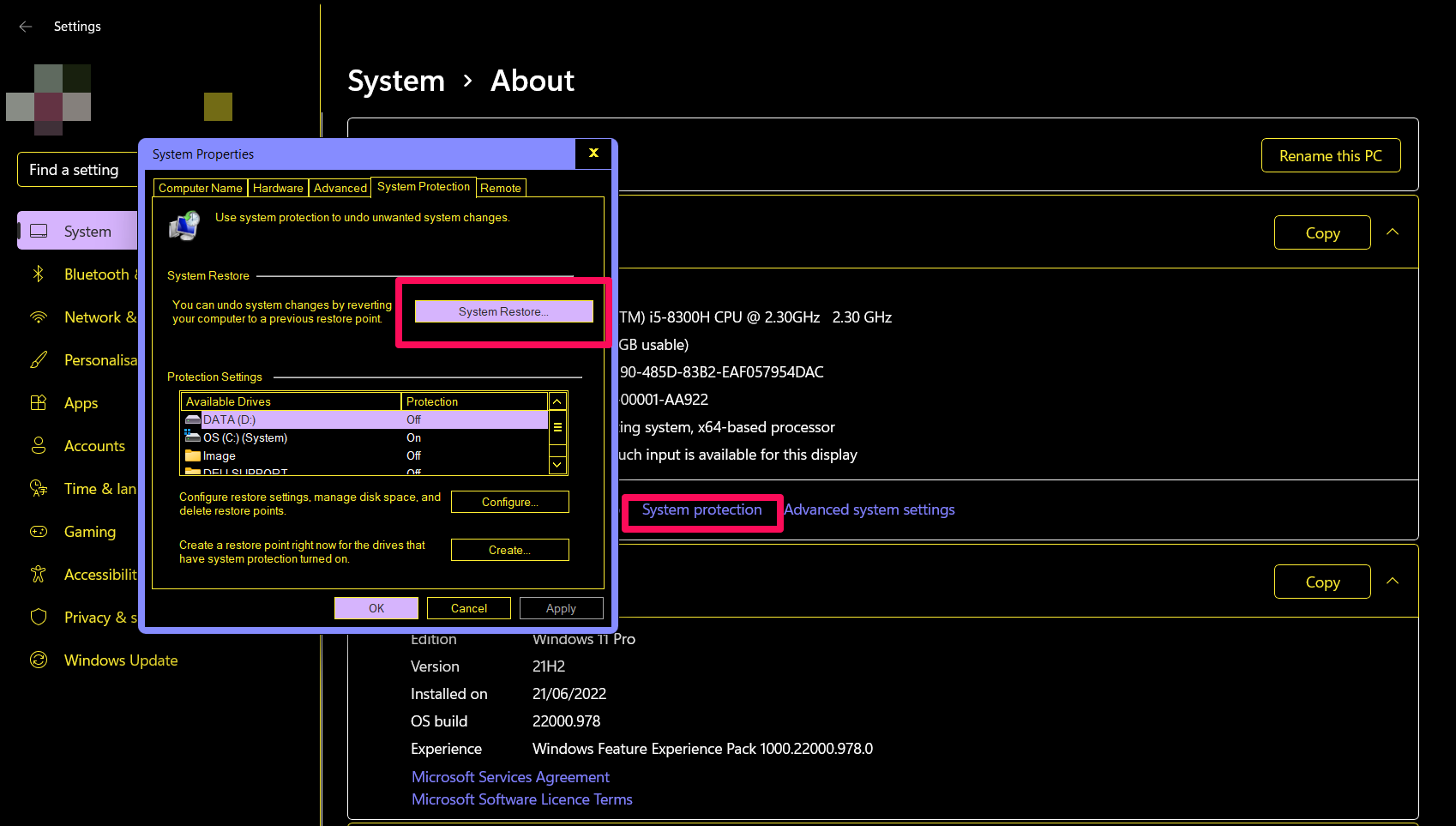Open the Remote tab
This screenshot has width=1456, height=826.
[x=501, y=188]
